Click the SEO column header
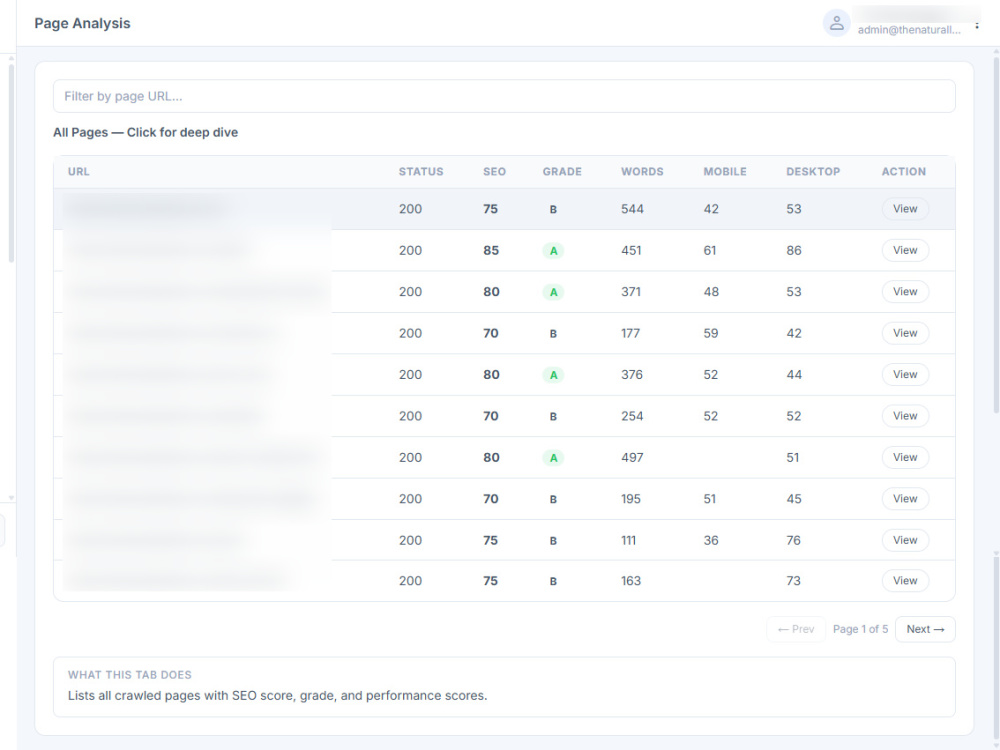The width and height of the screenshot is (1000, 750). 494,172
